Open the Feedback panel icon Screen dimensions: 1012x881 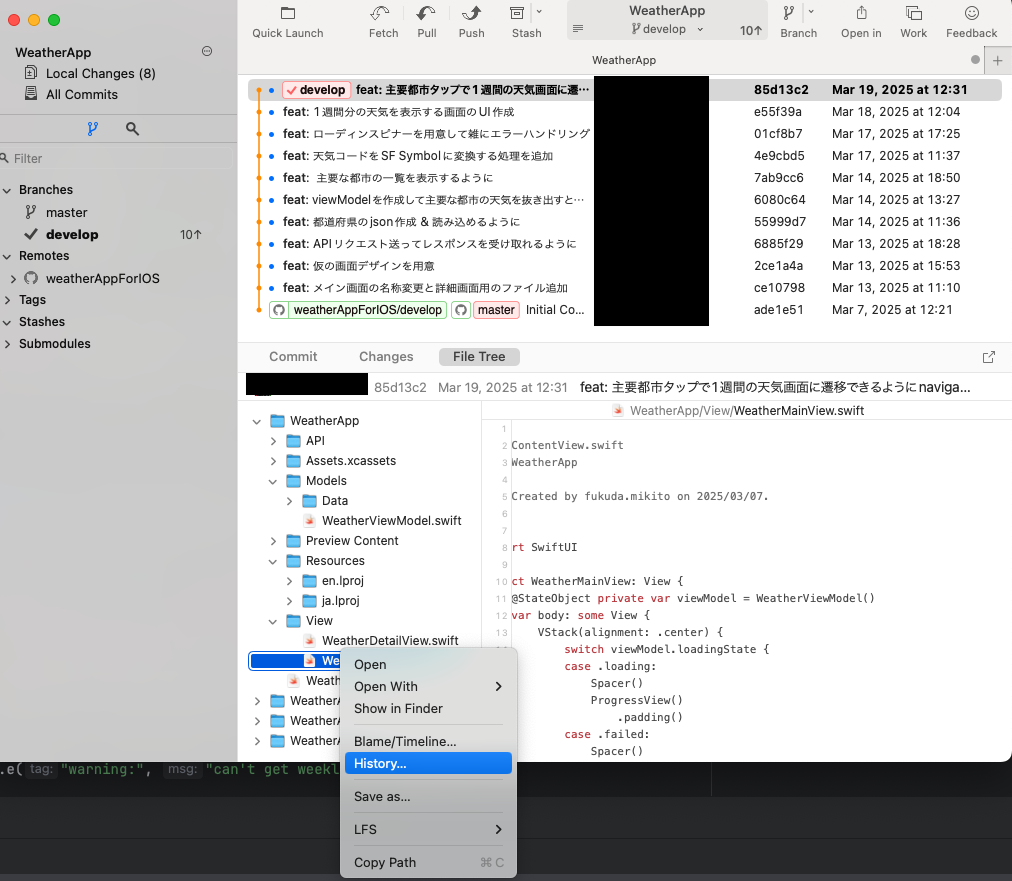(x=971, y=22)
